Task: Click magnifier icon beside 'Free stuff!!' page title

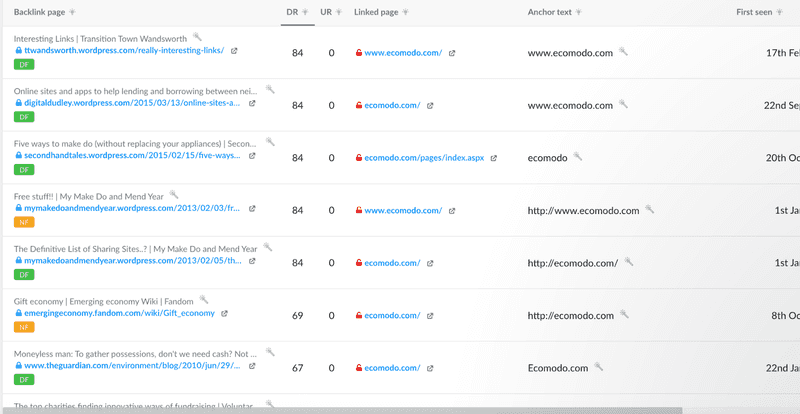Action: [x=174, y=194]
